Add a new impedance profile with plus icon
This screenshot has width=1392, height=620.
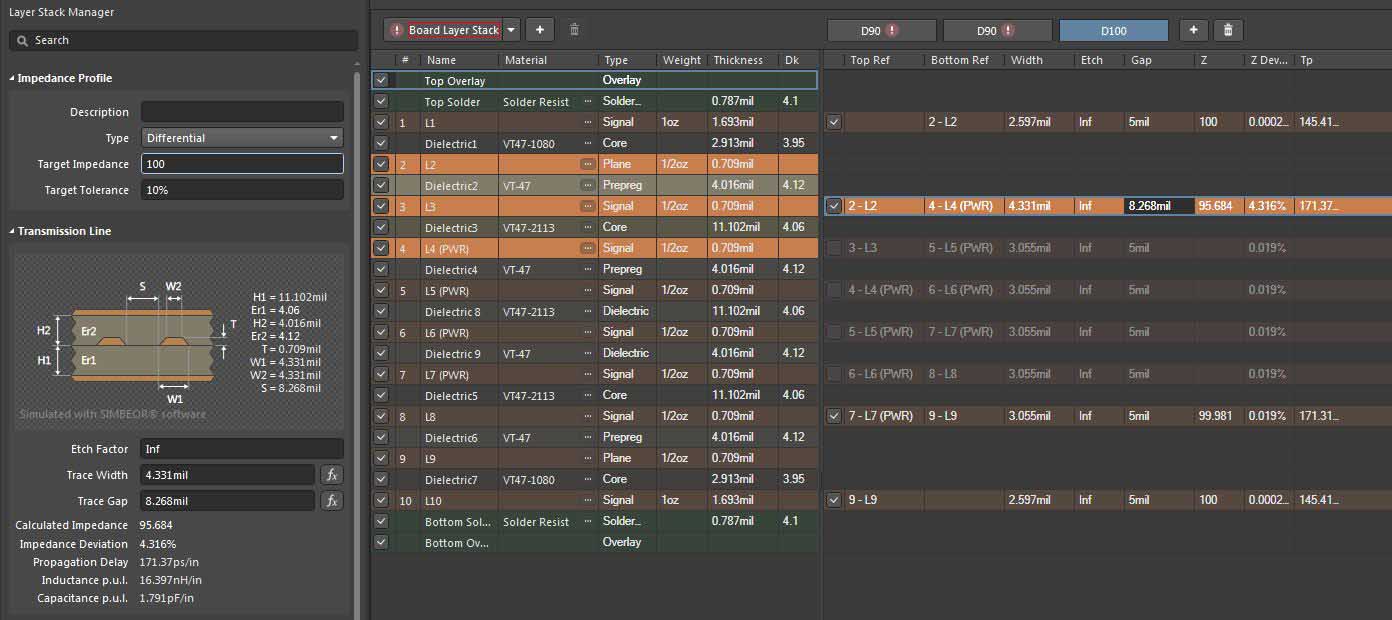point(1193,30)
